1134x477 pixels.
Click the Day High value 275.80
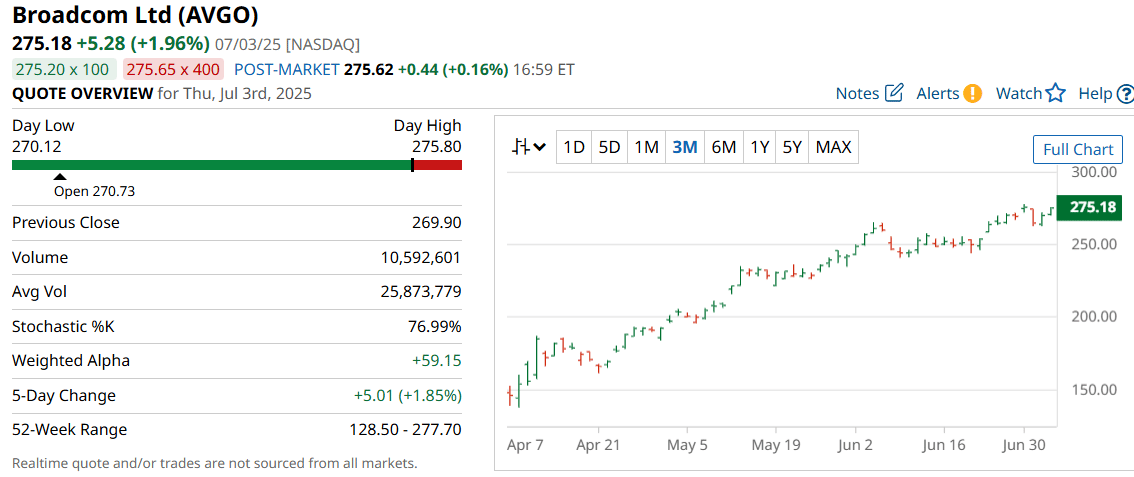pos(437,147)
